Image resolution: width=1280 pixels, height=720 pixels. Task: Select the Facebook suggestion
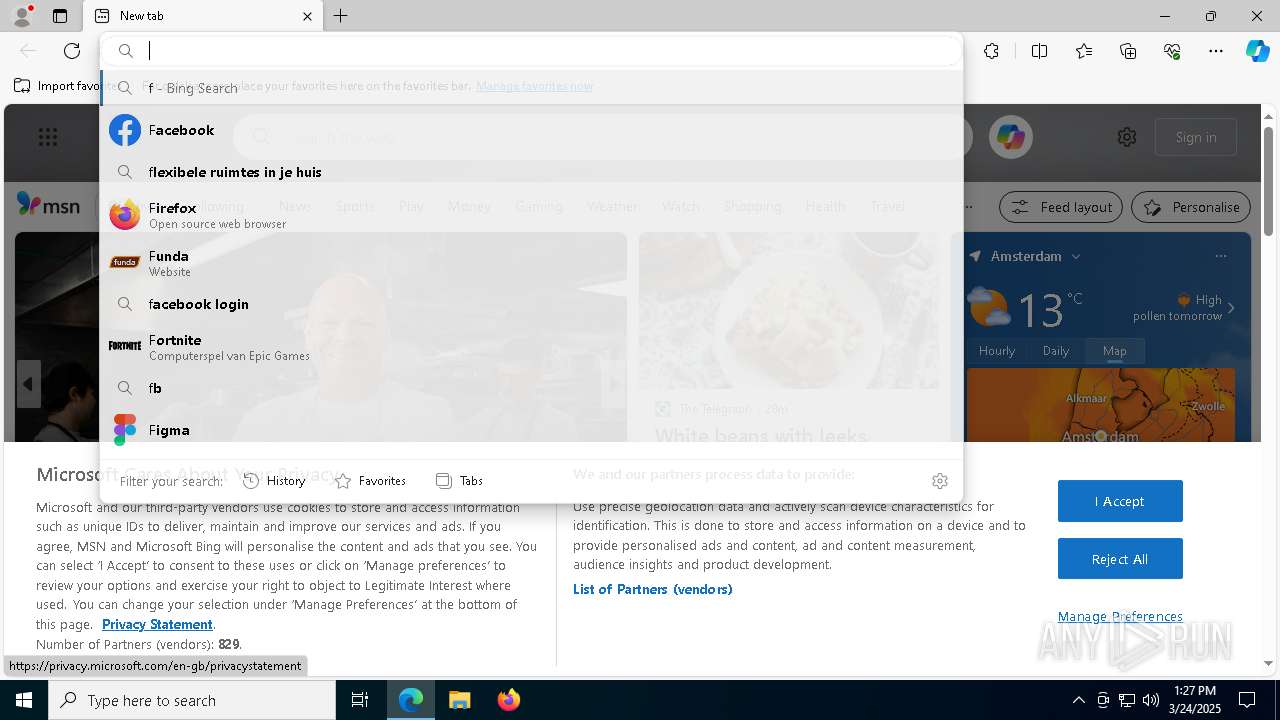[531, 130]
